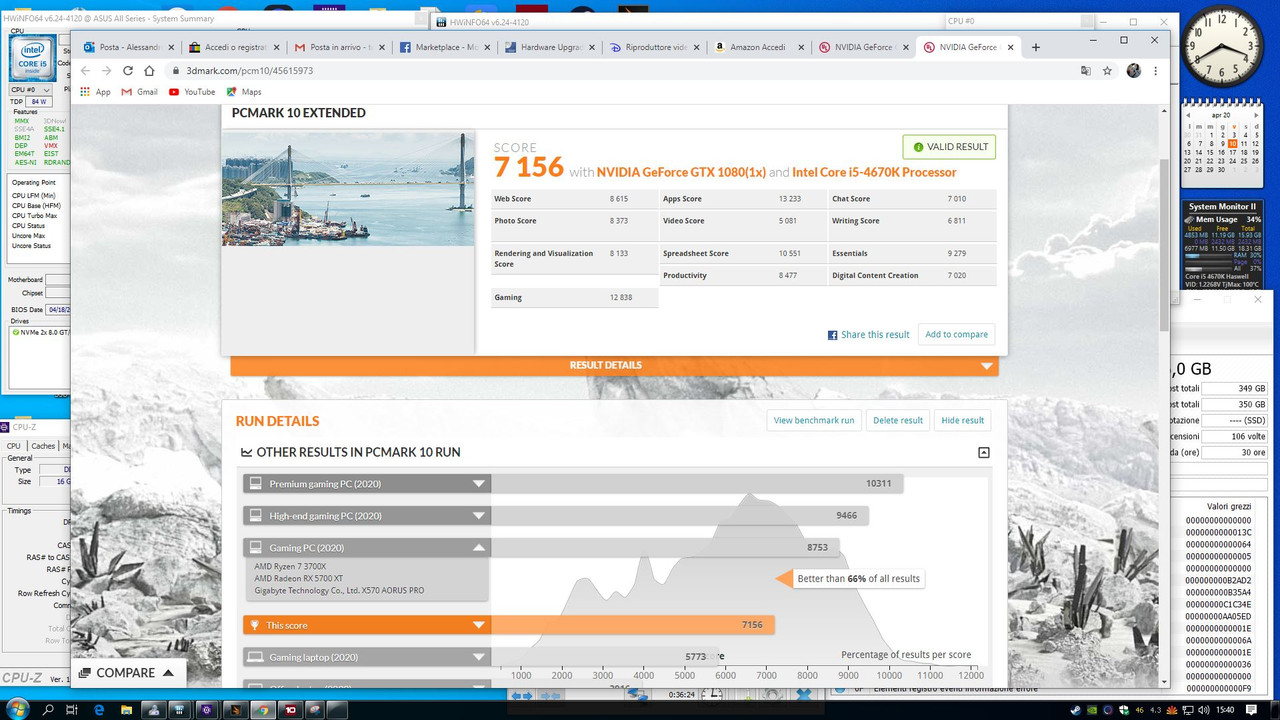Switch to 'Posta - Alessandro' tab

130,47
